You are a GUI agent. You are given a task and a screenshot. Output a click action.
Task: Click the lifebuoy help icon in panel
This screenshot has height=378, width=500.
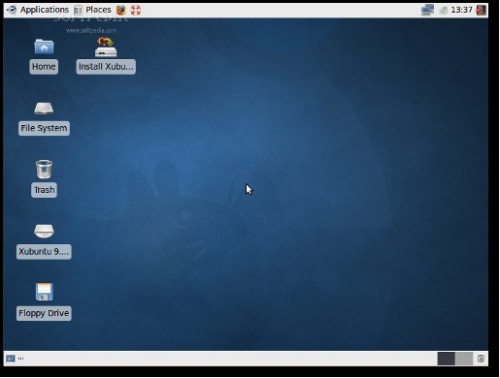pyautogui.click(x=136, y=10)
